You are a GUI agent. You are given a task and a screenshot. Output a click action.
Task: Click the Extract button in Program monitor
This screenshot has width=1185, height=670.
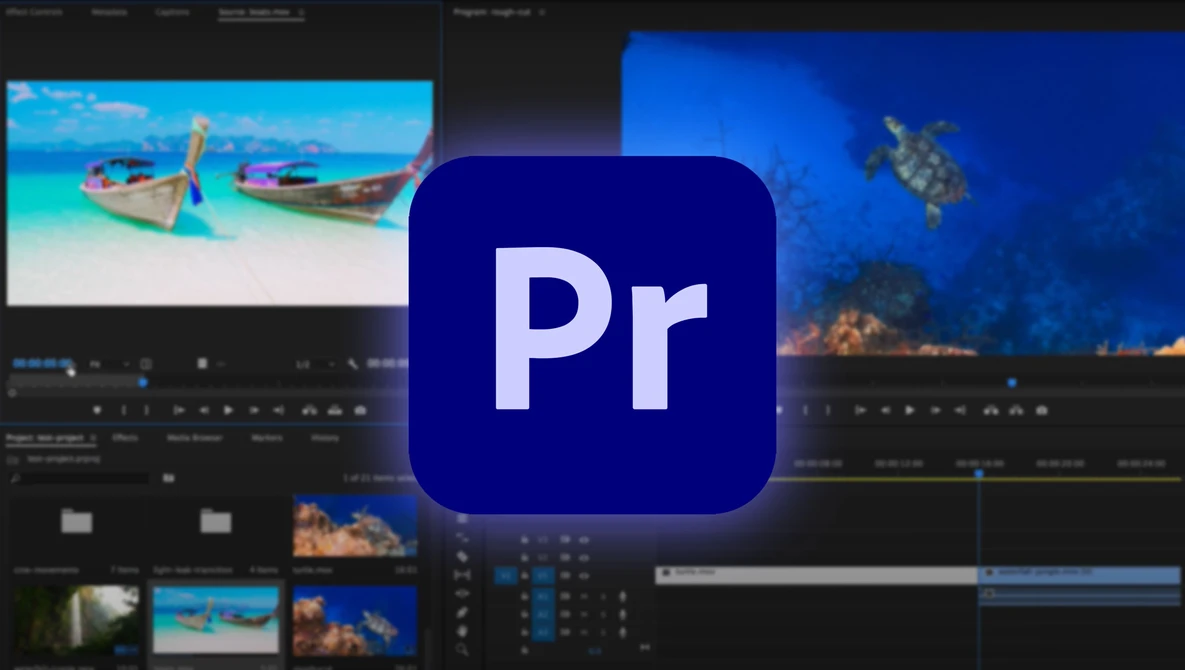[1016, 410]
